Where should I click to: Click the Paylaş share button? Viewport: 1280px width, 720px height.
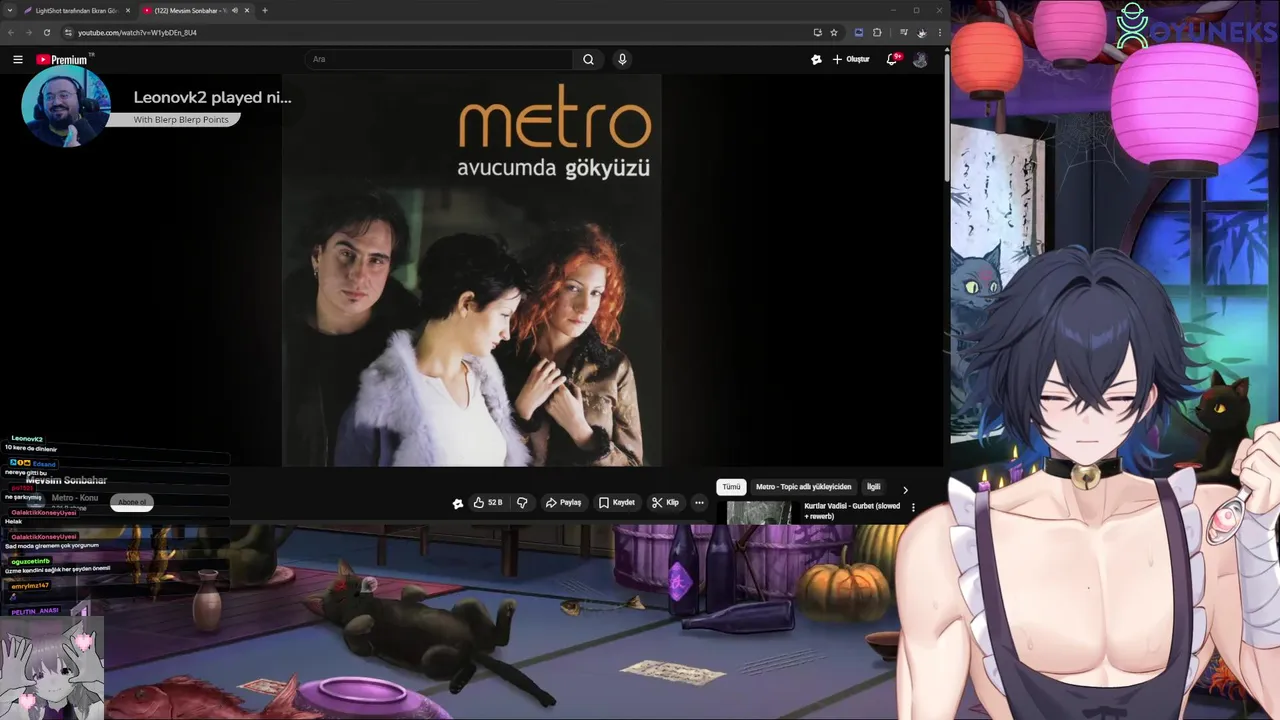coord(564,503)
